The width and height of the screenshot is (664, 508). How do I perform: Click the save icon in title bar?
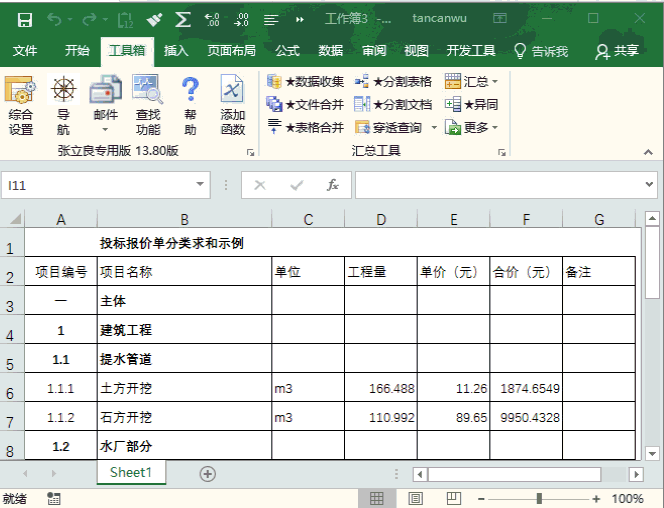click(24, 19)
